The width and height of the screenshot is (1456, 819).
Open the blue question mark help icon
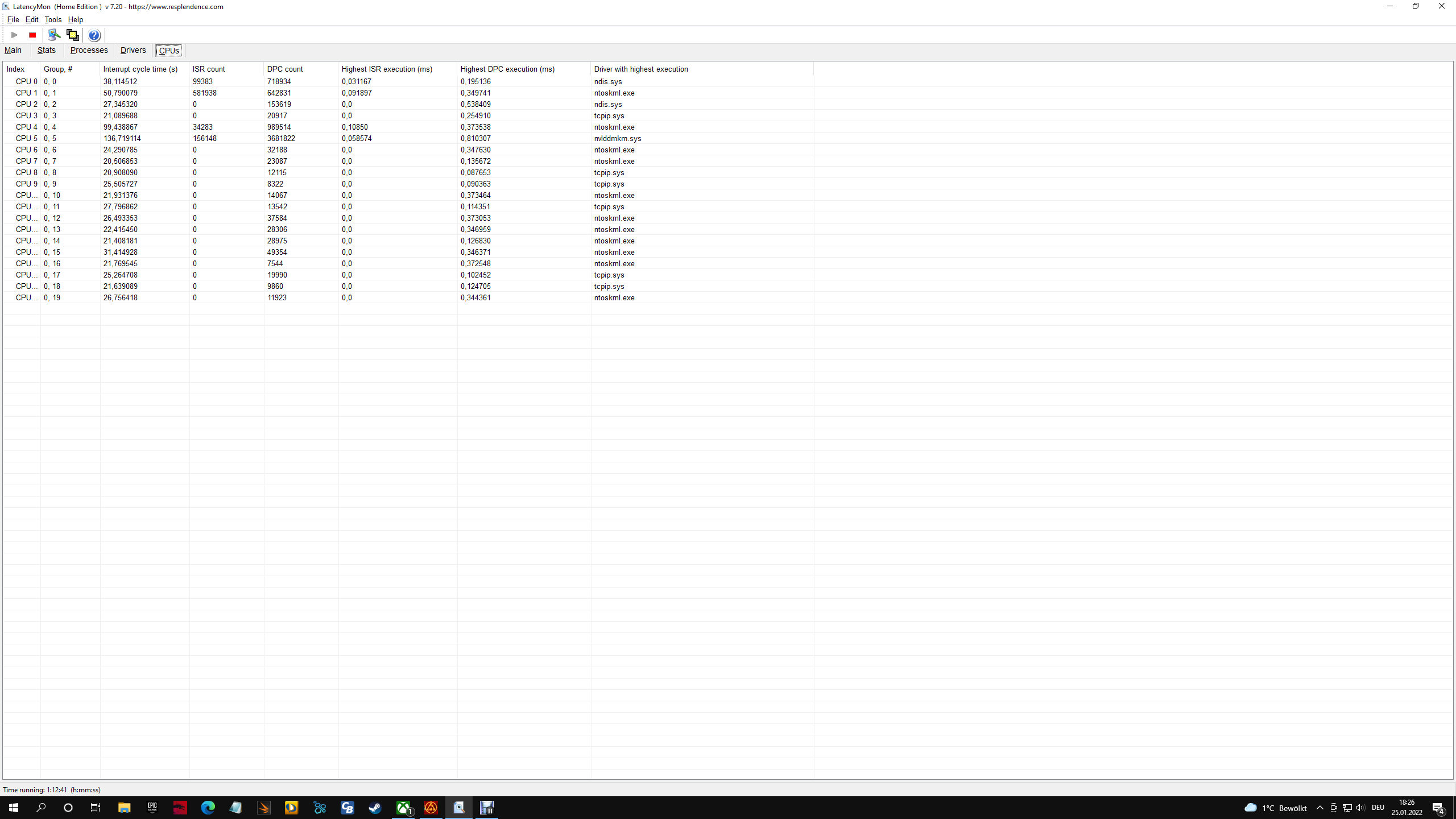click(x=94, y=35)
